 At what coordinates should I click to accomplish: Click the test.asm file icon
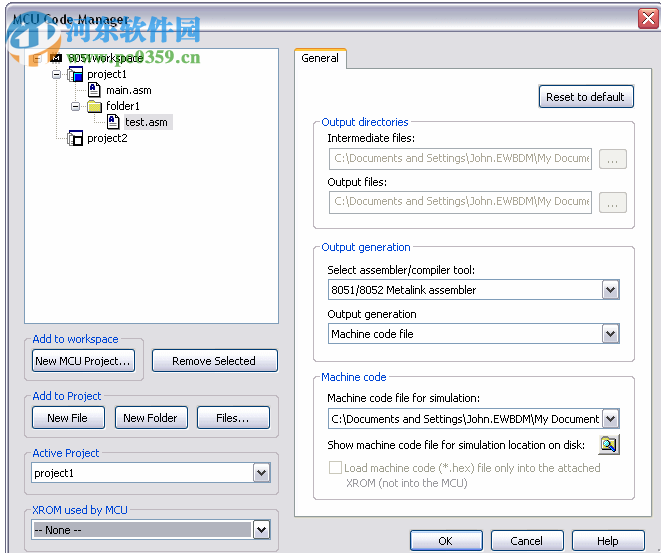[x=113, y=122]
